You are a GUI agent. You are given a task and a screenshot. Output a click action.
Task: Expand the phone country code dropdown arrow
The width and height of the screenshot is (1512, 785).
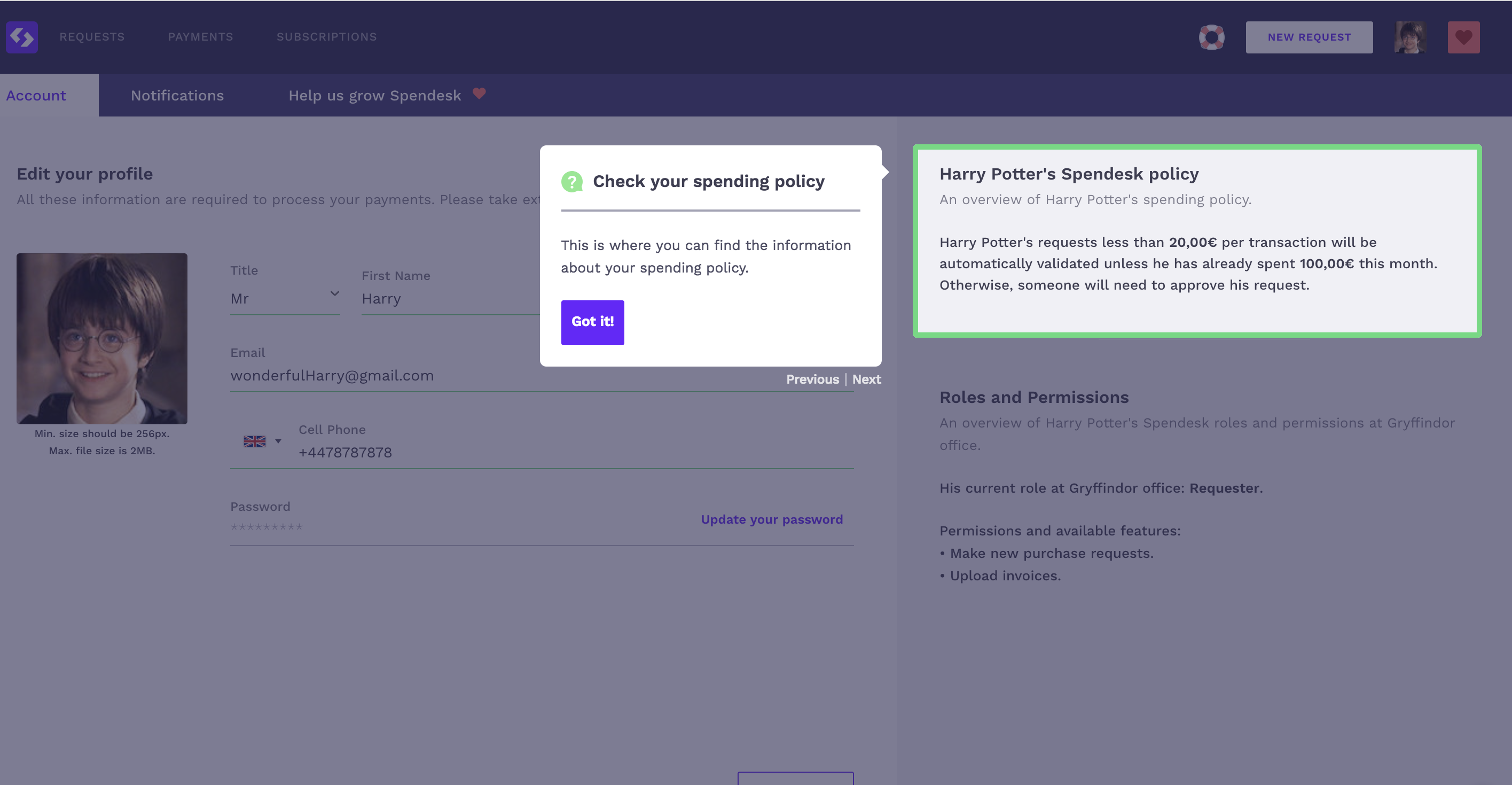[x=278, y=441]
